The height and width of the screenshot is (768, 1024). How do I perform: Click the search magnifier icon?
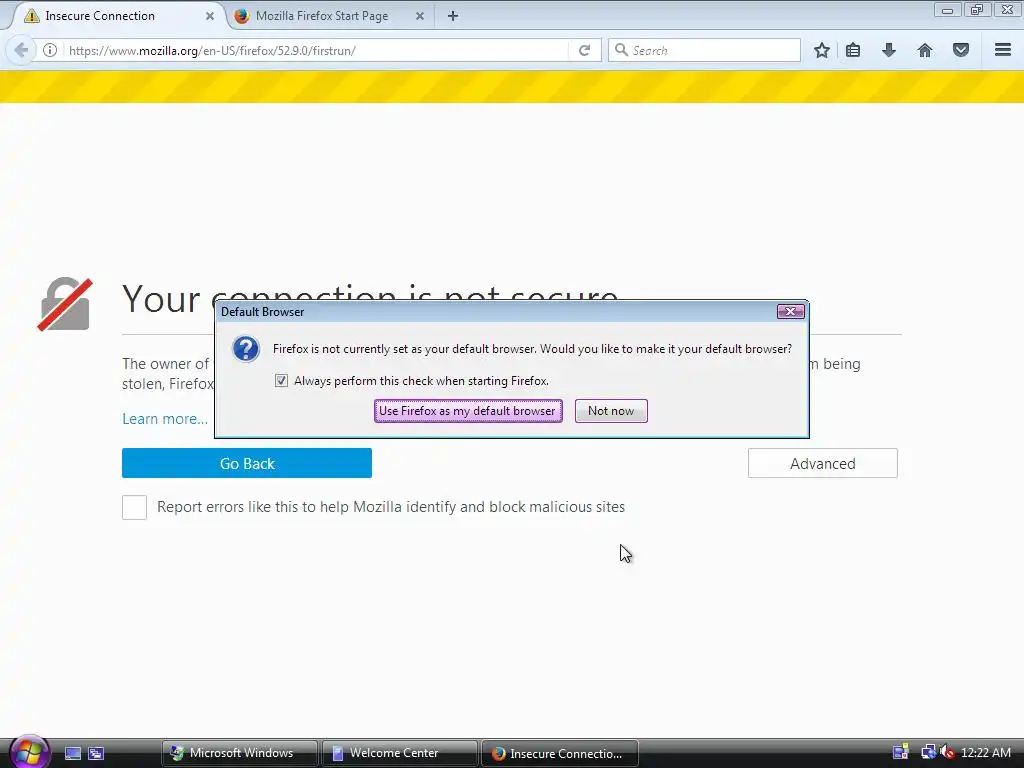[621, 50]
